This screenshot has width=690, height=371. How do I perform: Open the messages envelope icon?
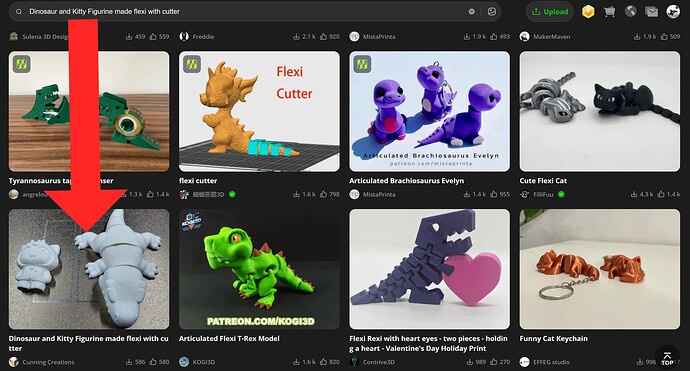[651, 12]
